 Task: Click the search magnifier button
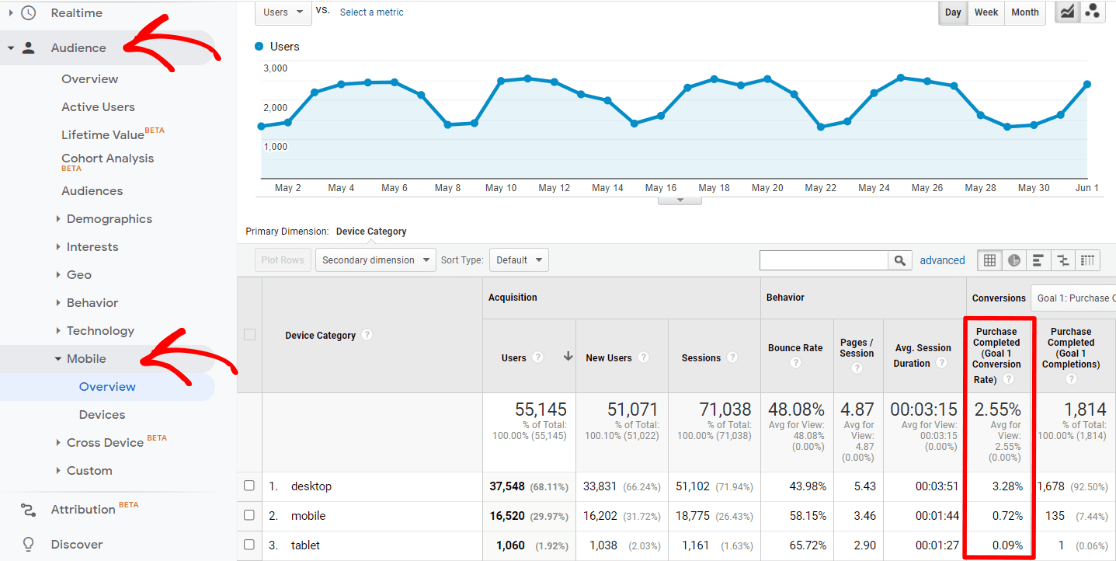click(x=900, y=261)
